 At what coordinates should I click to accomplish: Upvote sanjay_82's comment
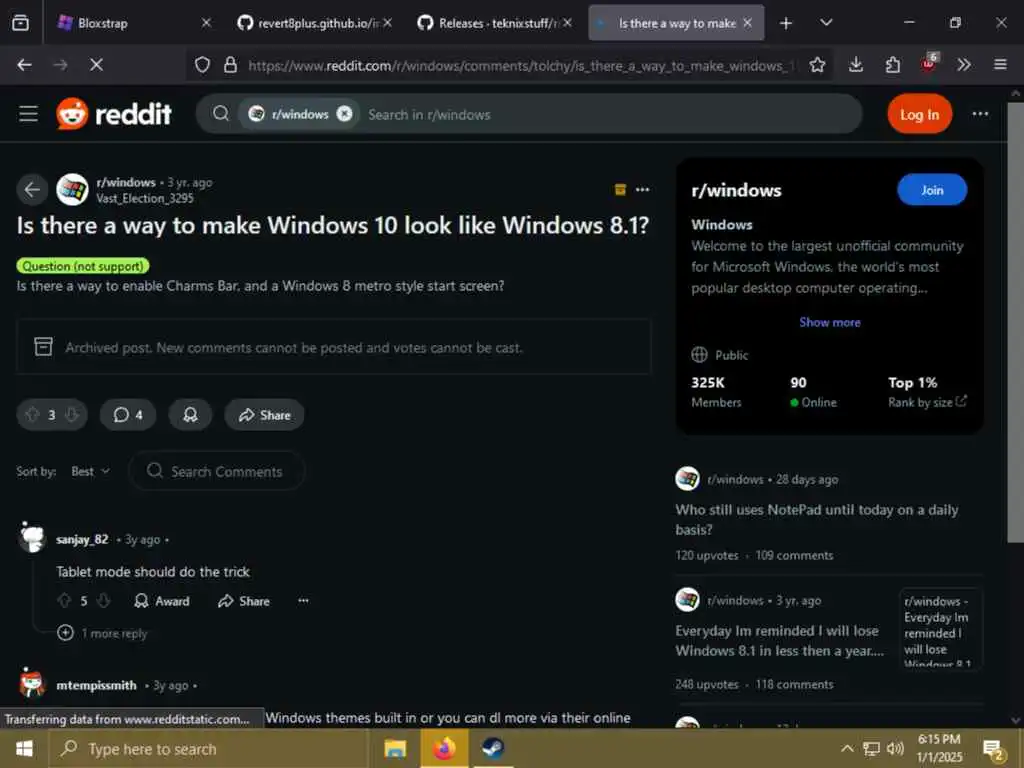(x=64, y=601)
